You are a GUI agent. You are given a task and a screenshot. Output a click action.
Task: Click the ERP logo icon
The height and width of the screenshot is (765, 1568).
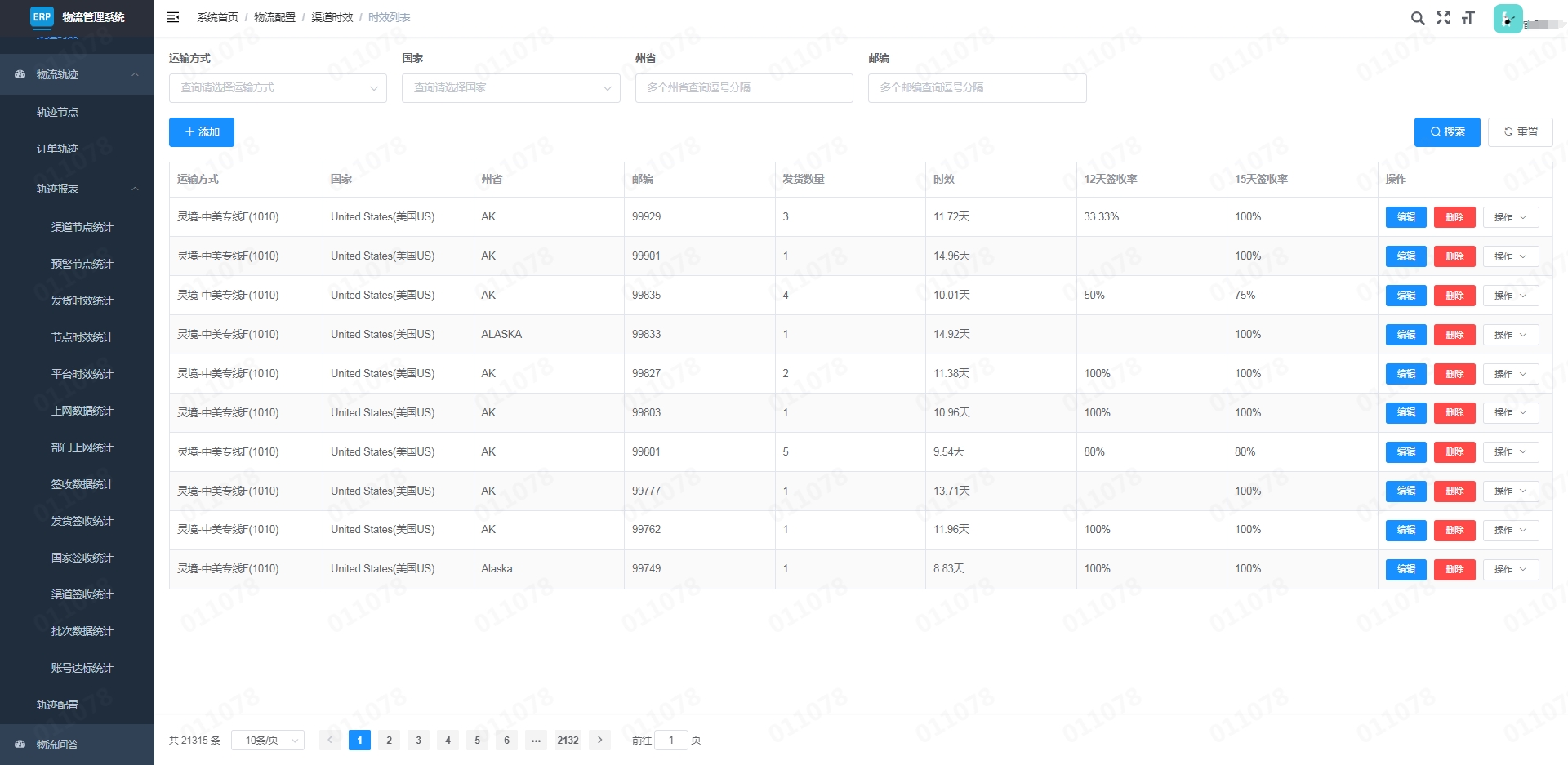[42, 16]
